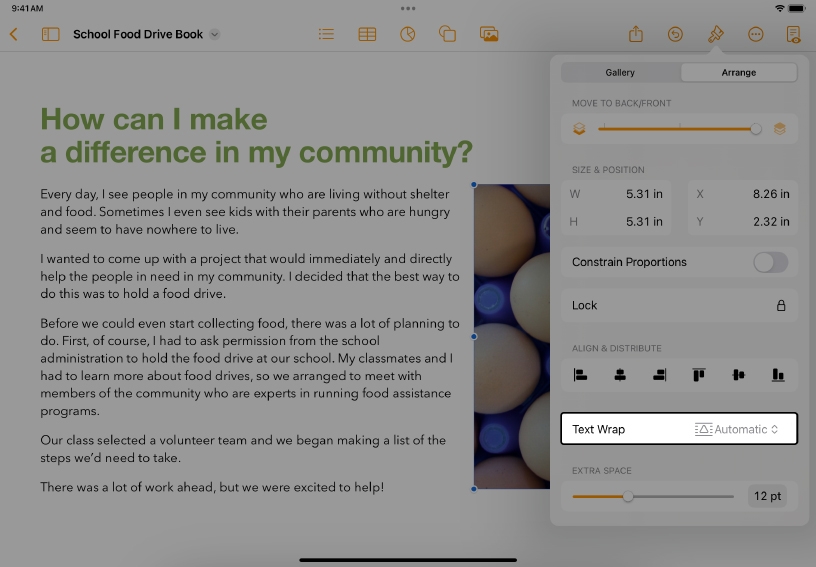Tap the undo icon

(675, 34)
